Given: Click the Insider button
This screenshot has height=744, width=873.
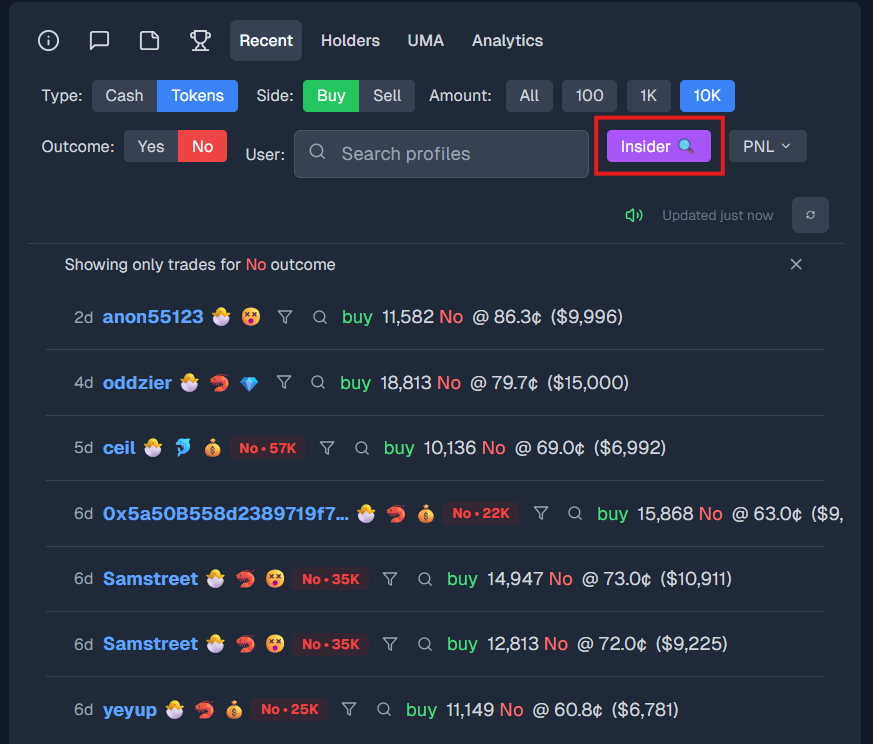Looking at the screenshot, I should point(659,146).
